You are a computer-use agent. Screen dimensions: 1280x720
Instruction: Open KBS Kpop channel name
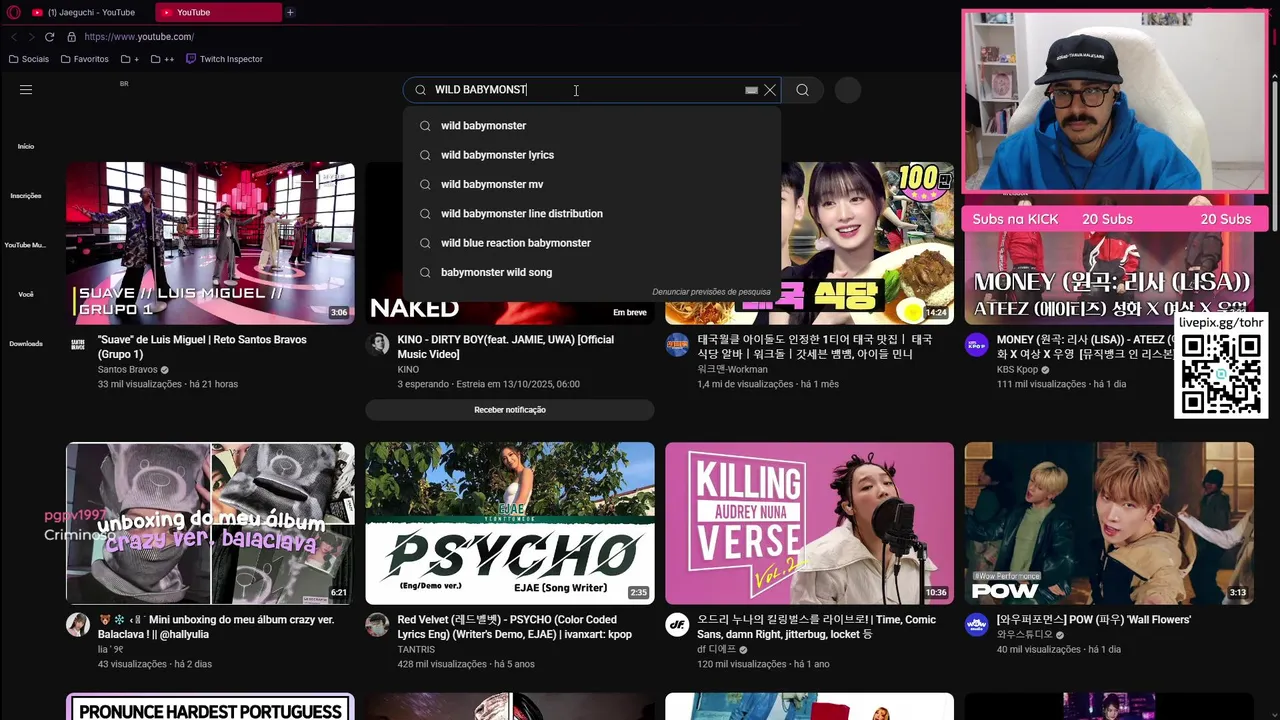click(1018, 370)
